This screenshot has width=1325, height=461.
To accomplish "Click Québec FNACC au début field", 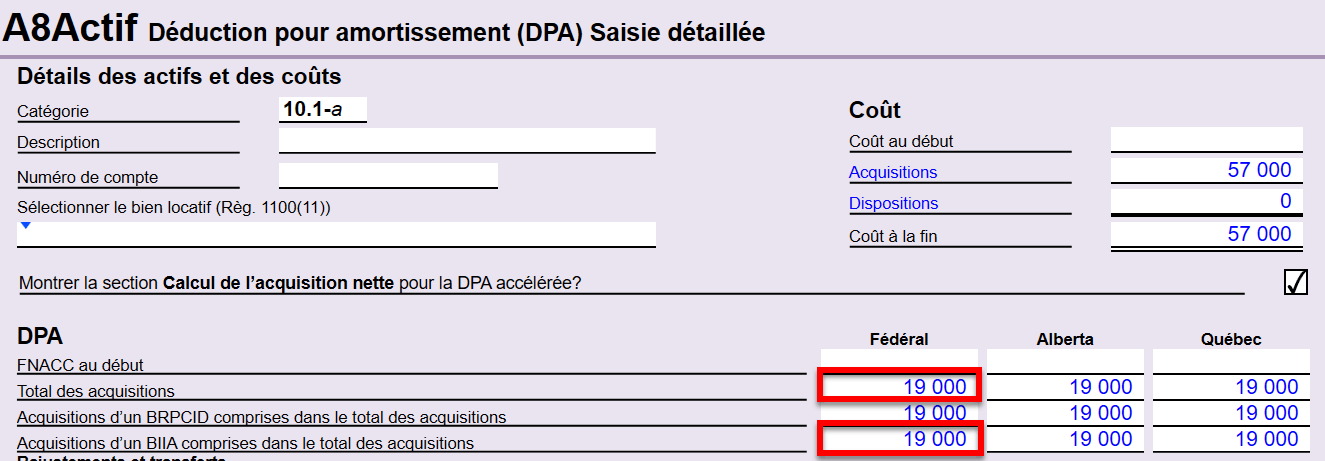I will pos(1230,361).
